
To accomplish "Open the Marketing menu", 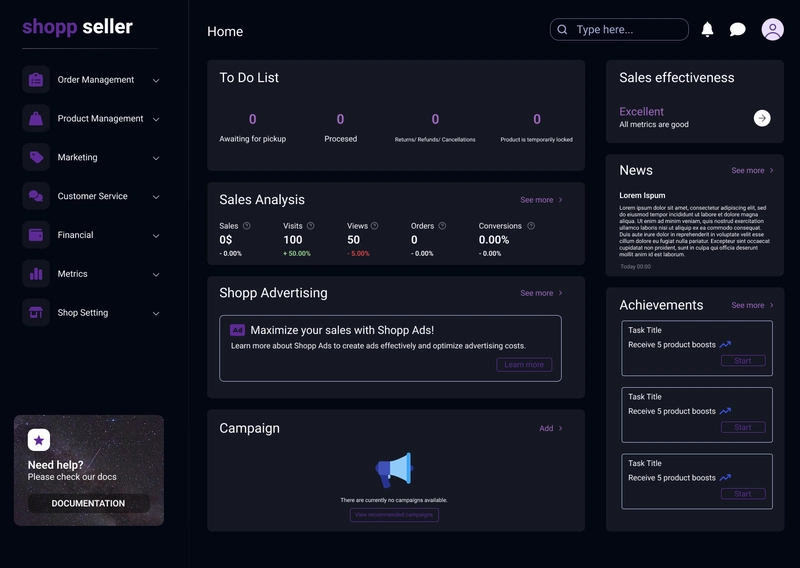I will point(91,157).
